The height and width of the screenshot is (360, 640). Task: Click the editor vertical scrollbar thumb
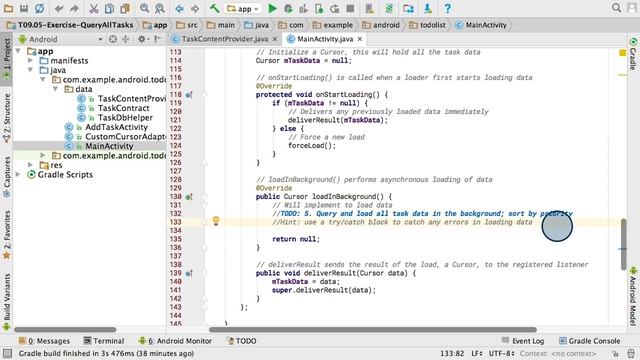click(623, 244)
